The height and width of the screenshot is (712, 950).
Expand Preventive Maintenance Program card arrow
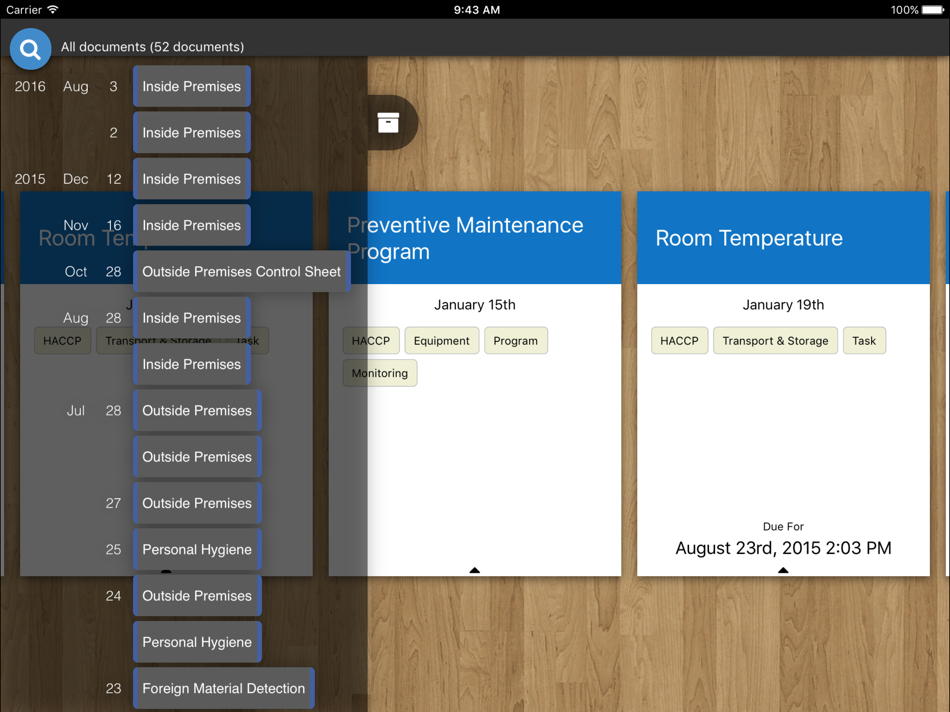click(474, 570)
